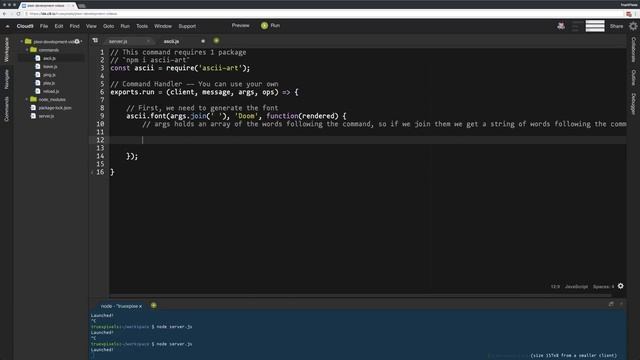Open server.js in the file tree
Image resolution: width=640 pixels, height=360 pixels.
pyautogui.click(x=46, y=116)
